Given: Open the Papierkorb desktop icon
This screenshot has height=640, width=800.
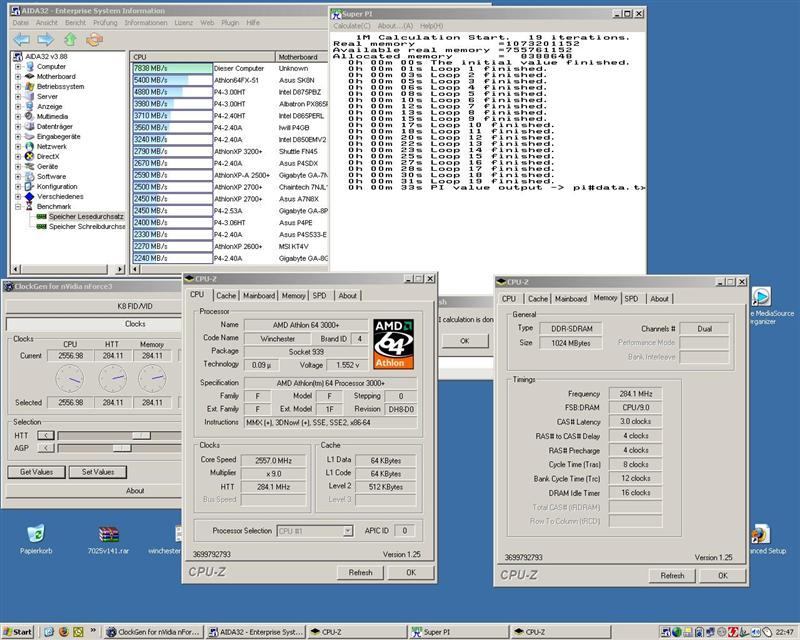Looking at the screenshot, I should [x=36, y=539].
